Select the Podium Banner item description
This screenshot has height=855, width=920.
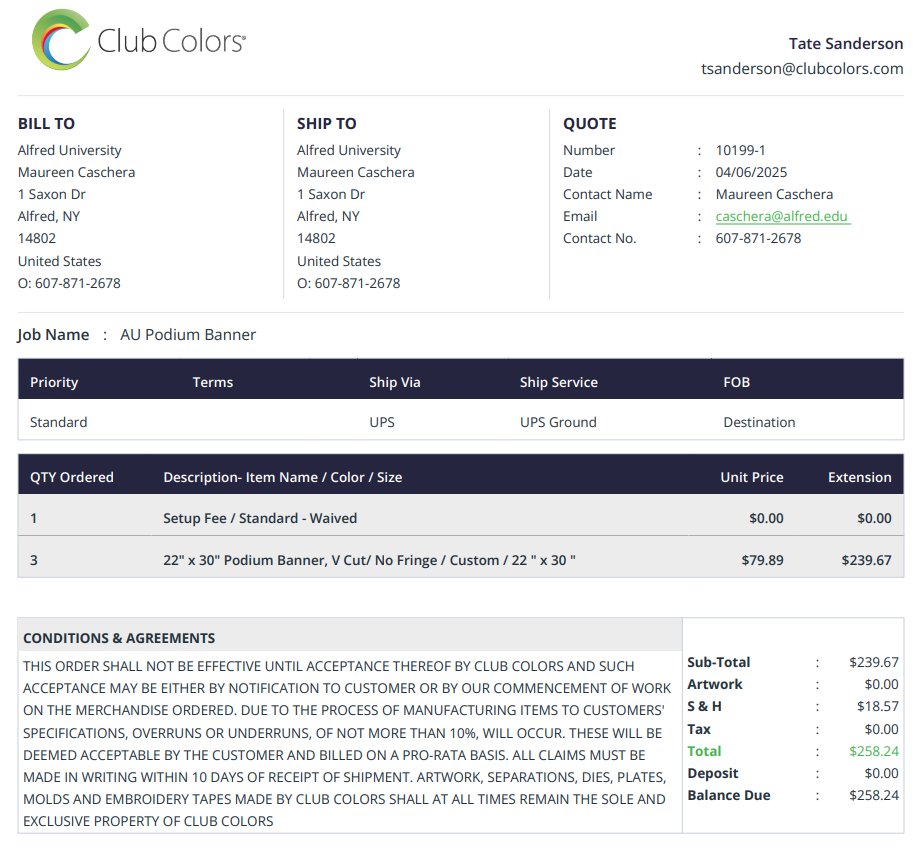369,560
